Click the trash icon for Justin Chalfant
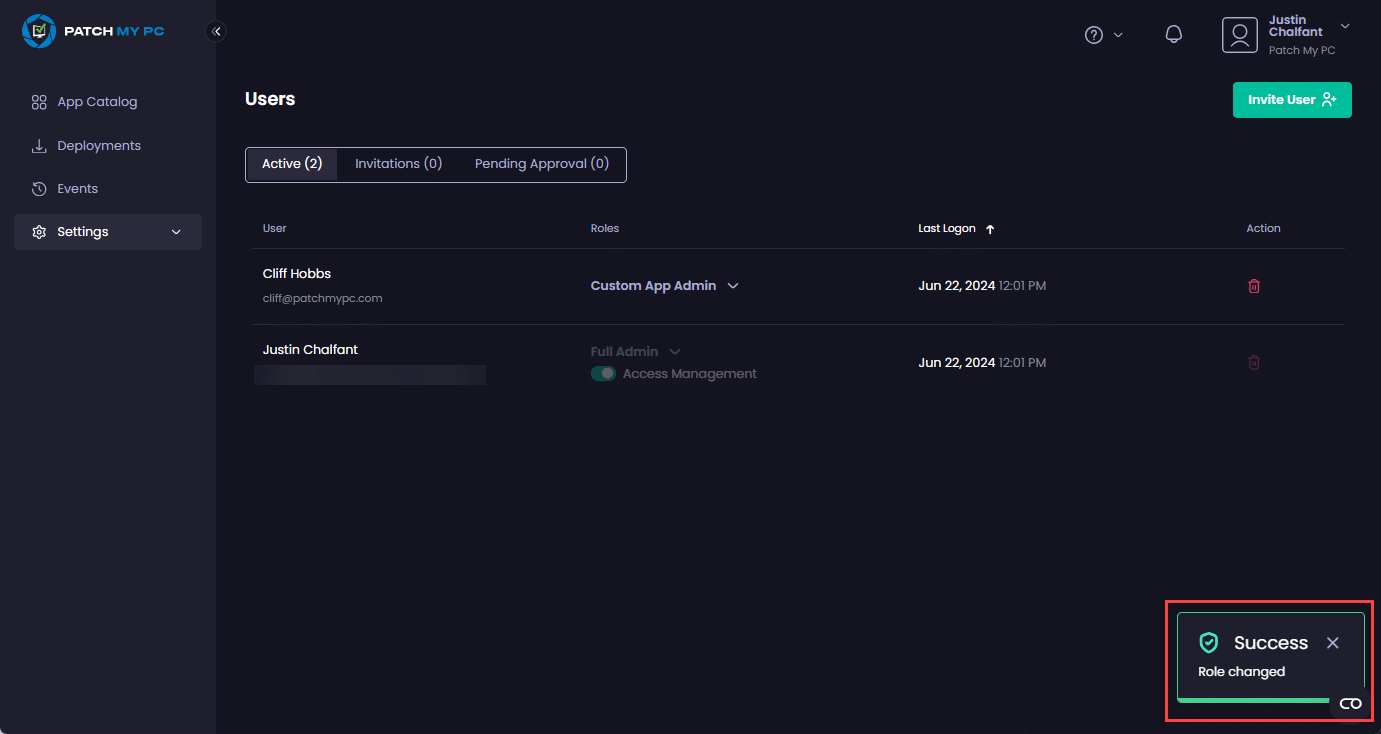This screenshot has width=1381, height=734. pyautogui.click(x=1254, y=363)
